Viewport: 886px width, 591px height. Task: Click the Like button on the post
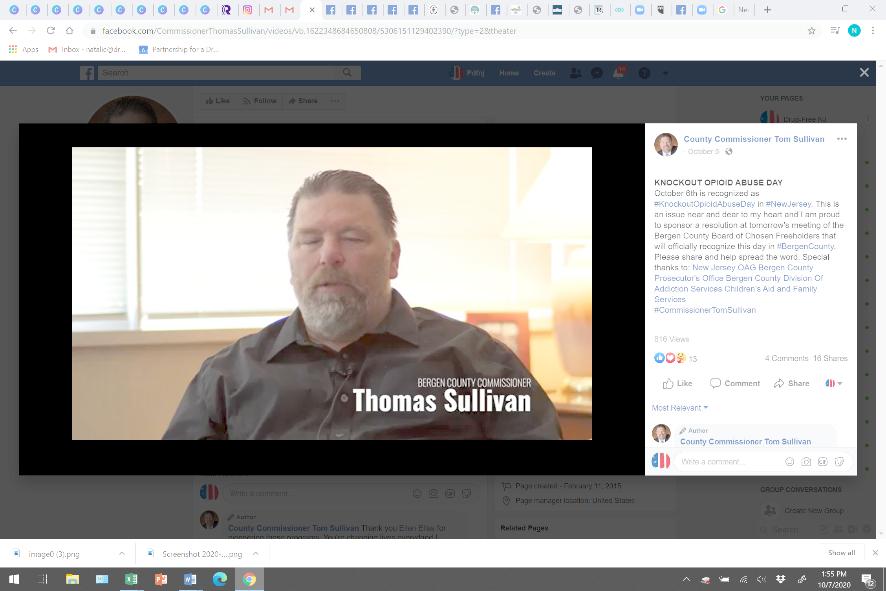point(677,383)
